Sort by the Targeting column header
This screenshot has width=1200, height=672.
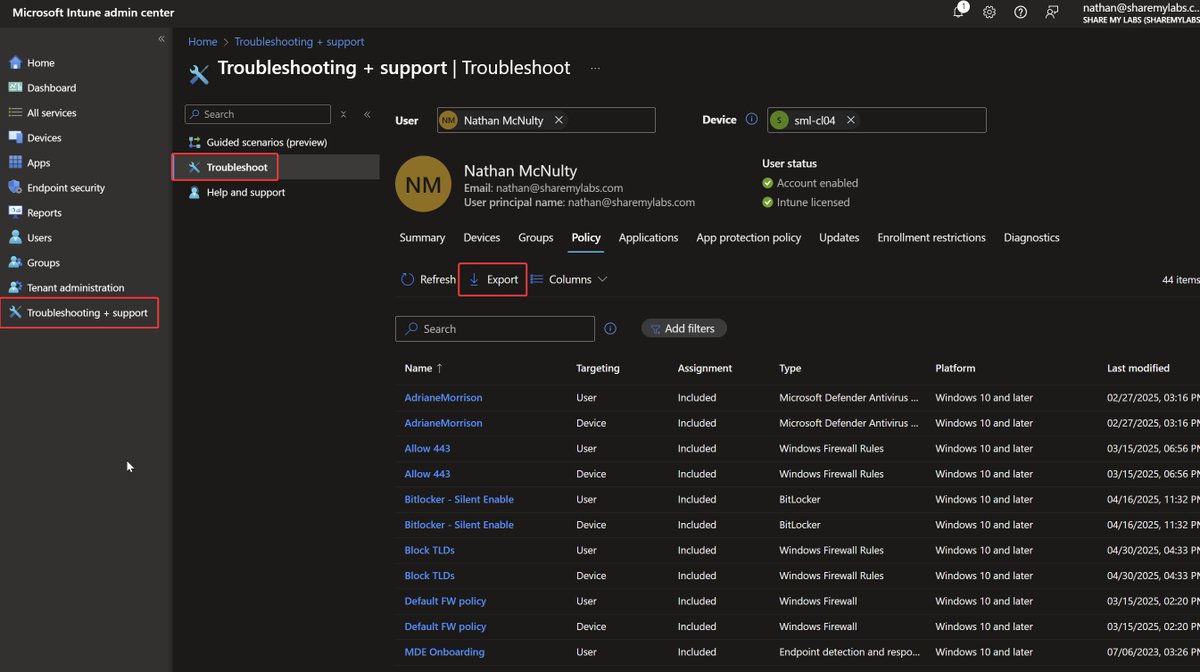(x=598, y=368)
